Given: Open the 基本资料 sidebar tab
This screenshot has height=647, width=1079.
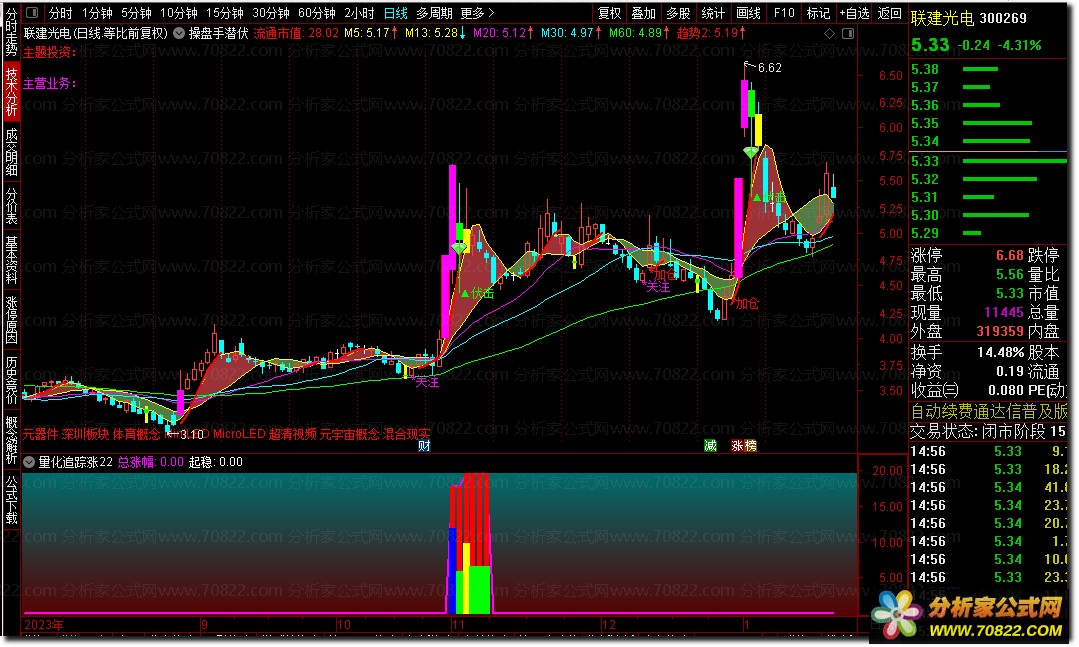Looking at the screenshot, I should point(11,259).
